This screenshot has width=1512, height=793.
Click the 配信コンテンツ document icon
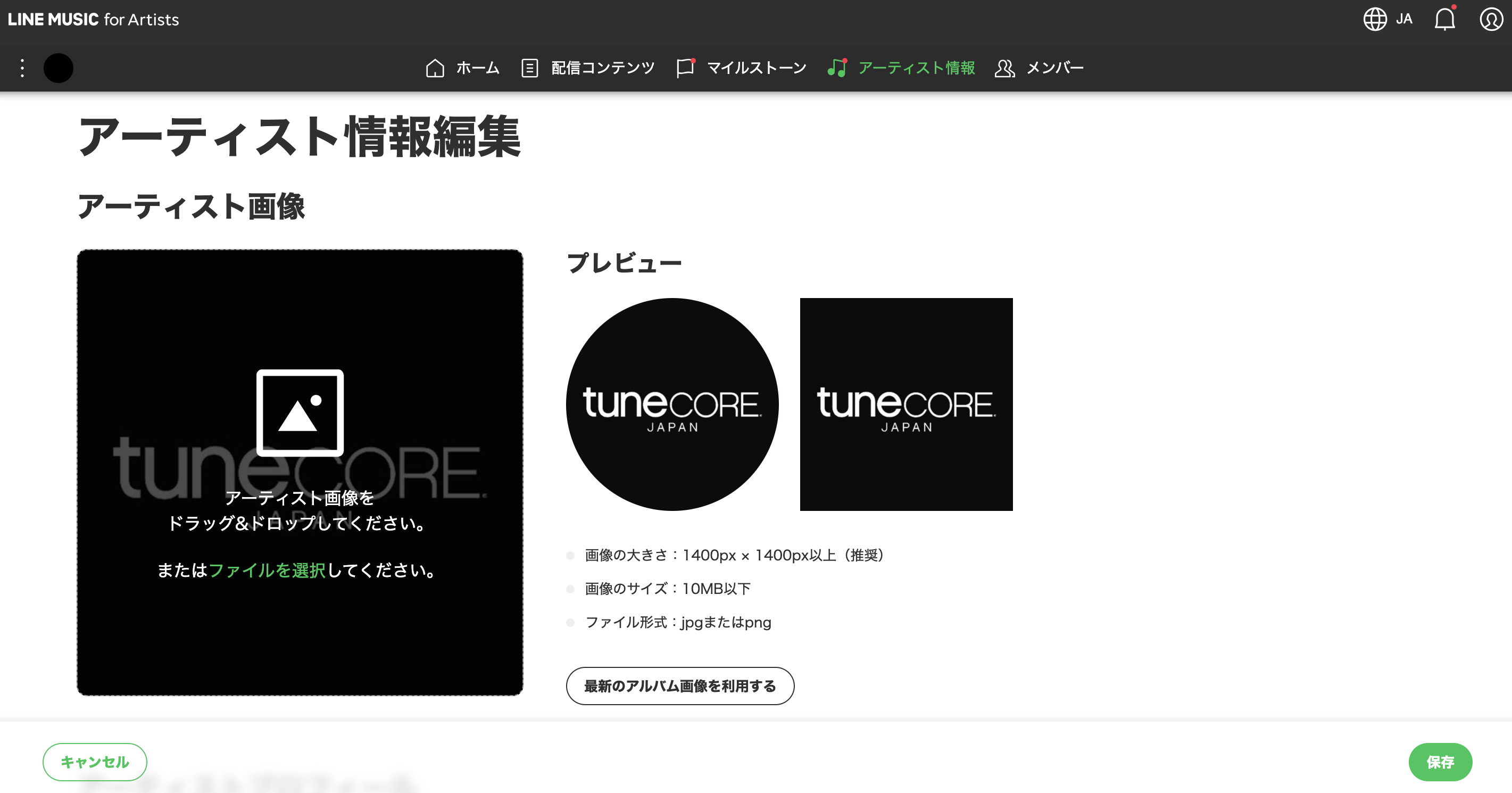[529, 68]
